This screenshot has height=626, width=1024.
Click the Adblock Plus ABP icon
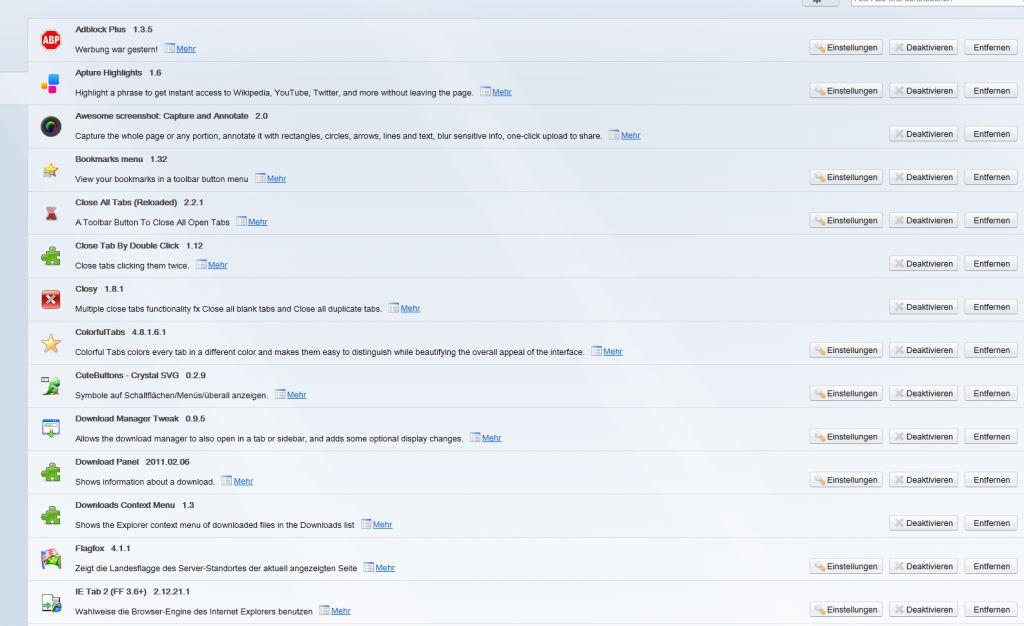[51, 40]
